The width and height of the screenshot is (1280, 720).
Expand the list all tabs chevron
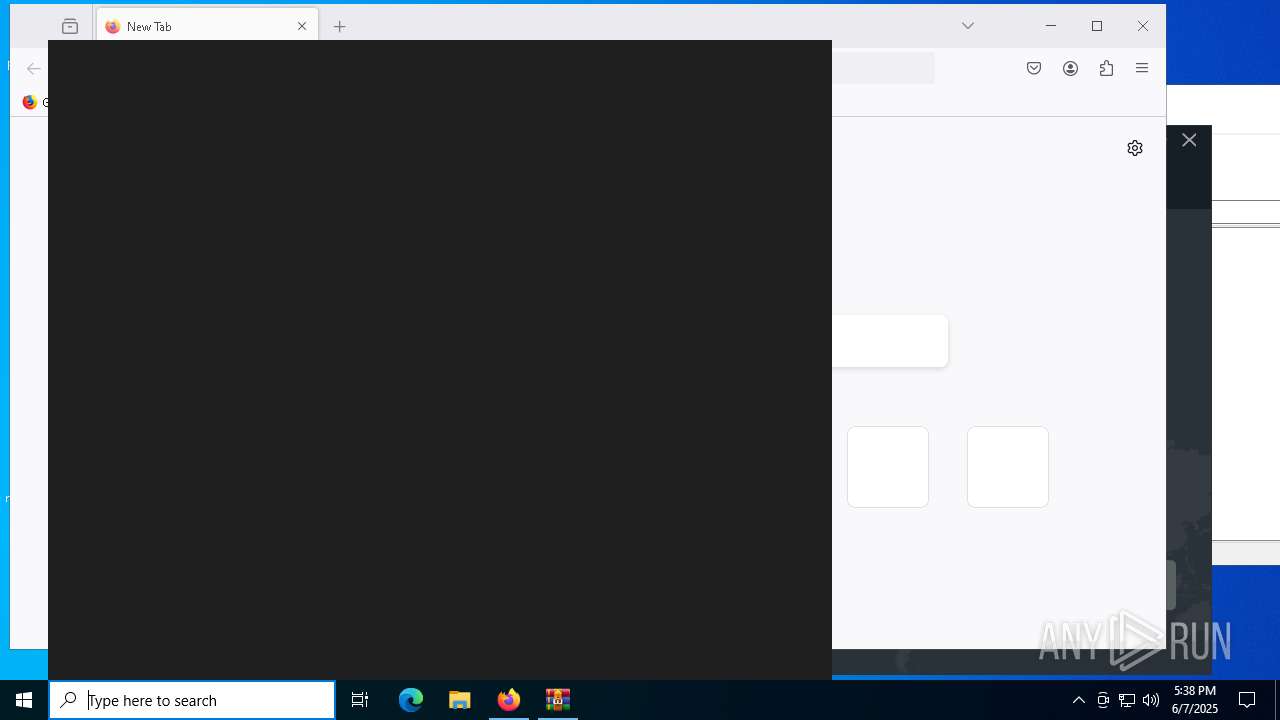pos(968,26)
